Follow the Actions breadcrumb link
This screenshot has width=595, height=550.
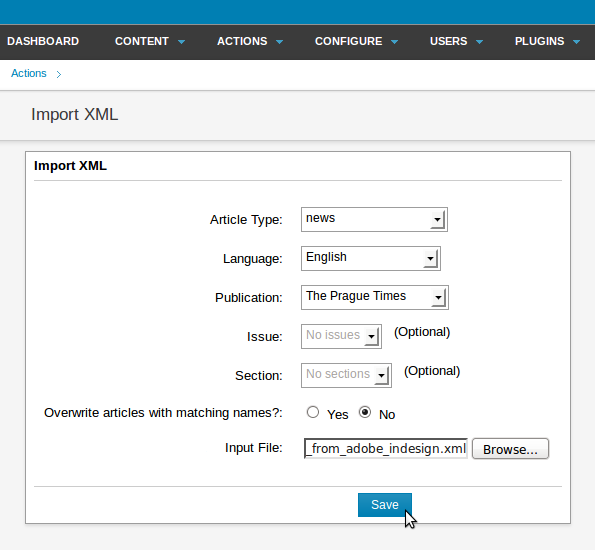coord(28,73)
